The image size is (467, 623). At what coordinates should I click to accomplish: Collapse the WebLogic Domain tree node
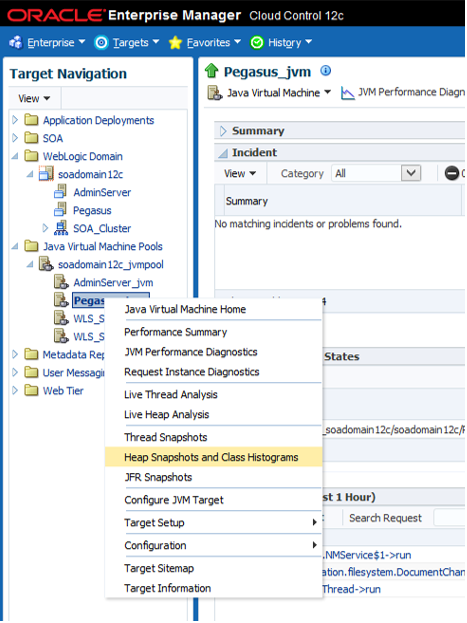(15, 156)
